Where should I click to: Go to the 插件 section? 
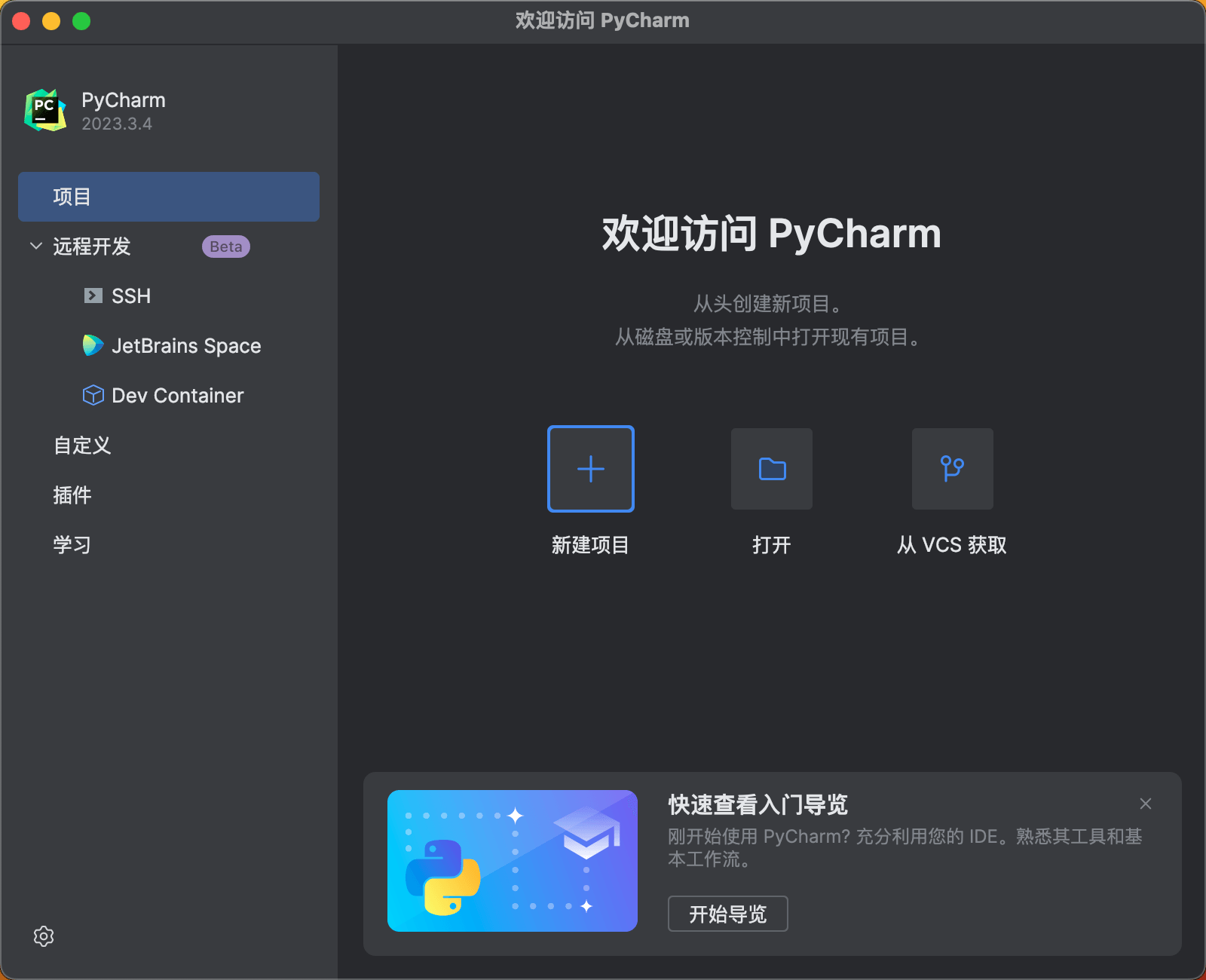(x=72, y=495)
